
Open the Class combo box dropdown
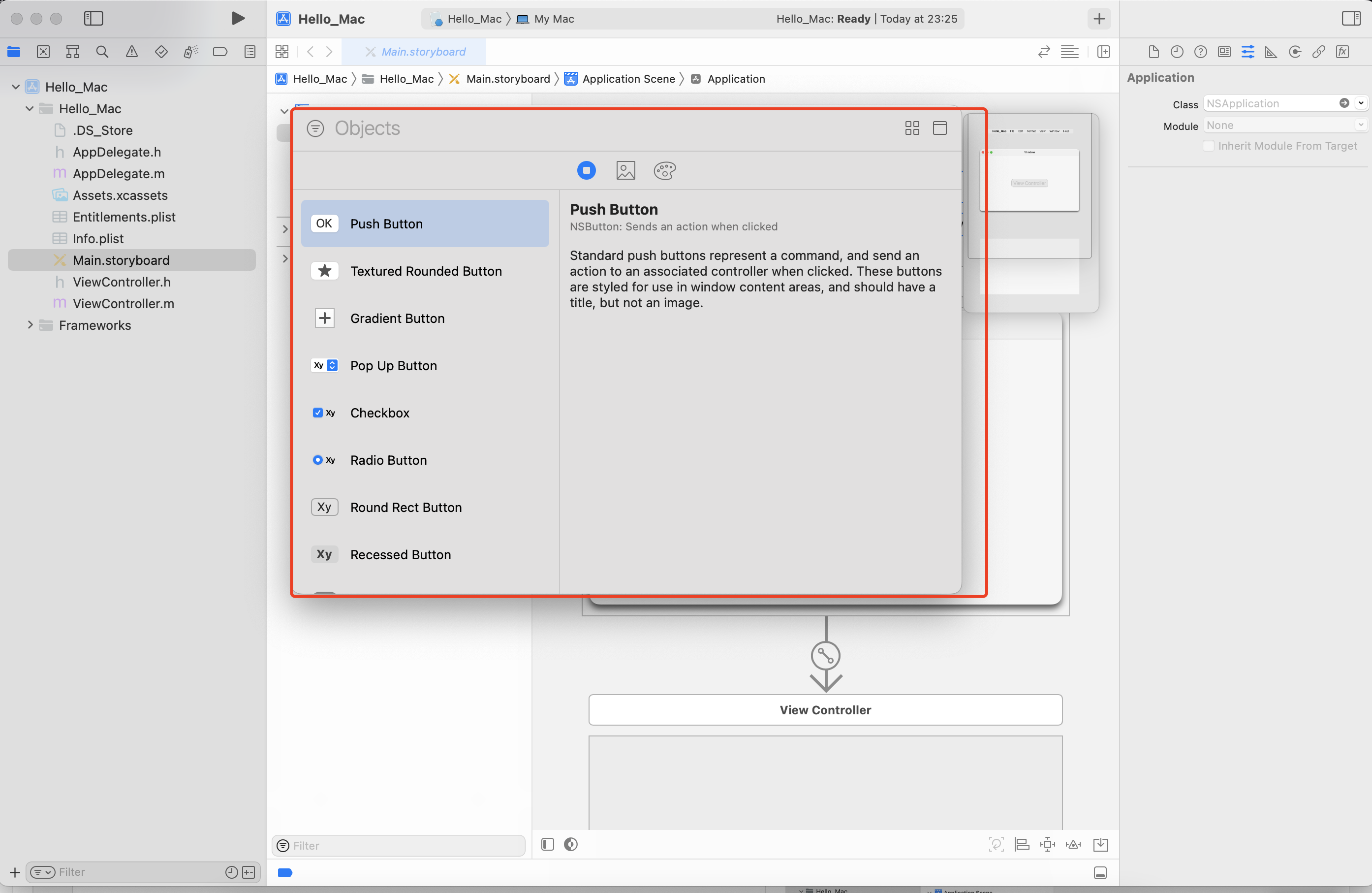click(x=1361, y=103)
